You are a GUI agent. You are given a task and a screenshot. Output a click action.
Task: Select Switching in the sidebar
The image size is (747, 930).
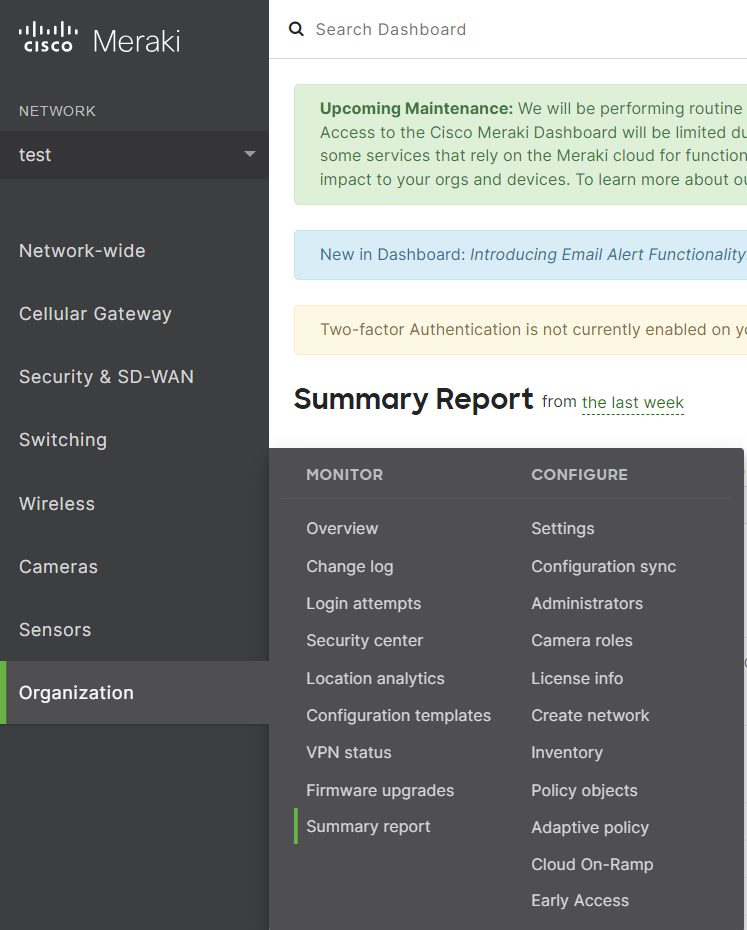(63, 439)
